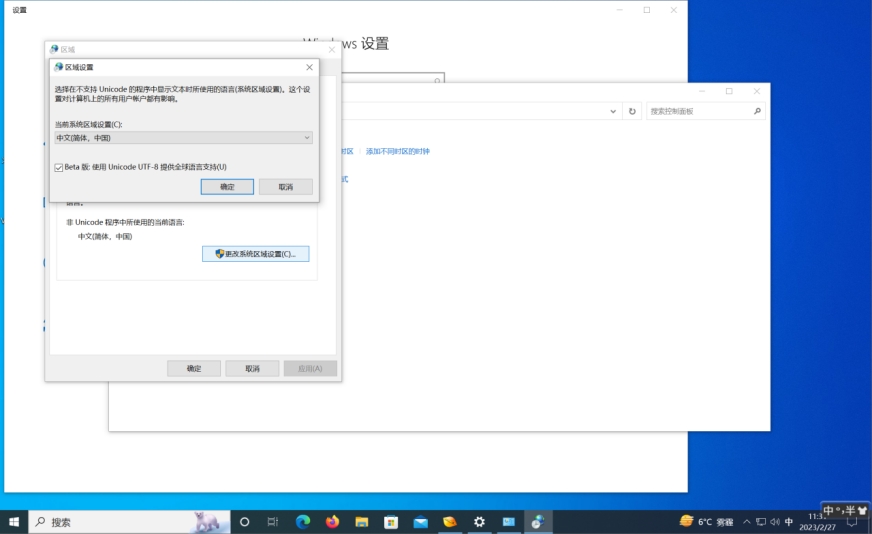The width and height of the screenshot is (872, 534).
Task: Click the 中 IME tray indicator
Action: [789, 522]
